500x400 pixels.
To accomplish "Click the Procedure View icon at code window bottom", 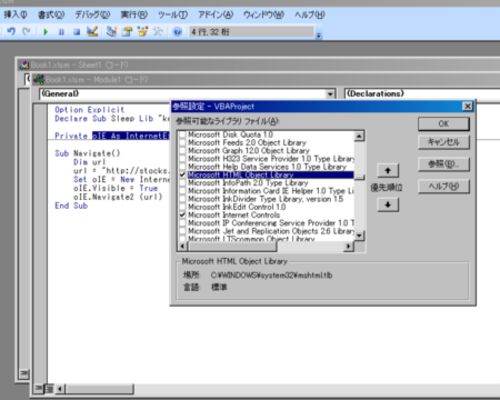I will 39,389.
